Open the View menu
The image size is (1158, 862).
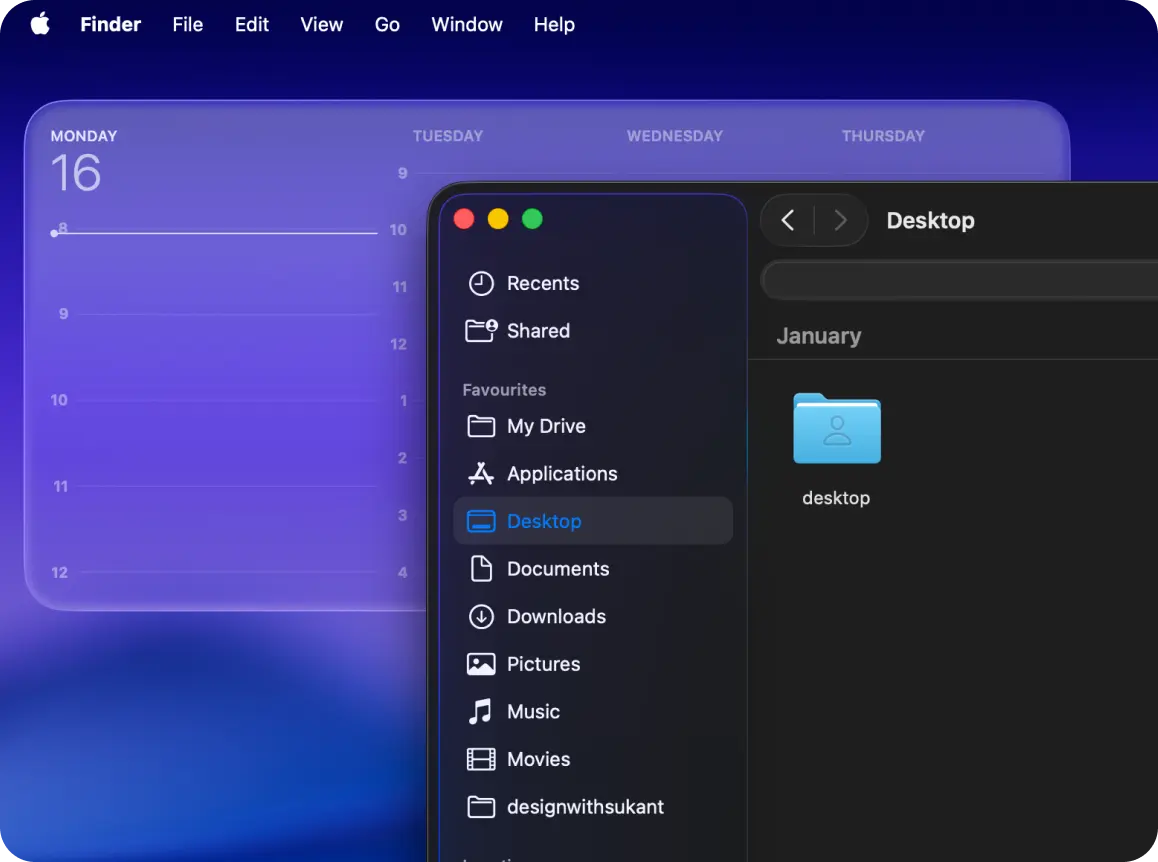tap(321, 24)
